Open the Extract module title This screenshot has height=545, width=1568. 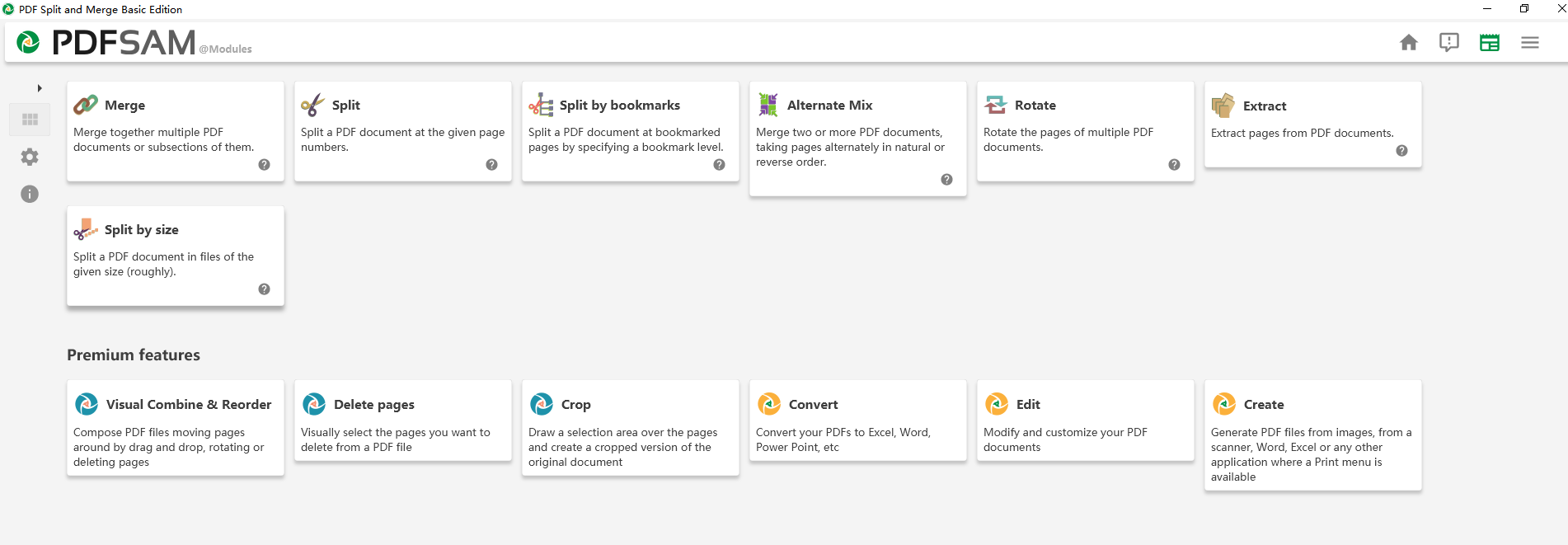(x=1265, y=106)
